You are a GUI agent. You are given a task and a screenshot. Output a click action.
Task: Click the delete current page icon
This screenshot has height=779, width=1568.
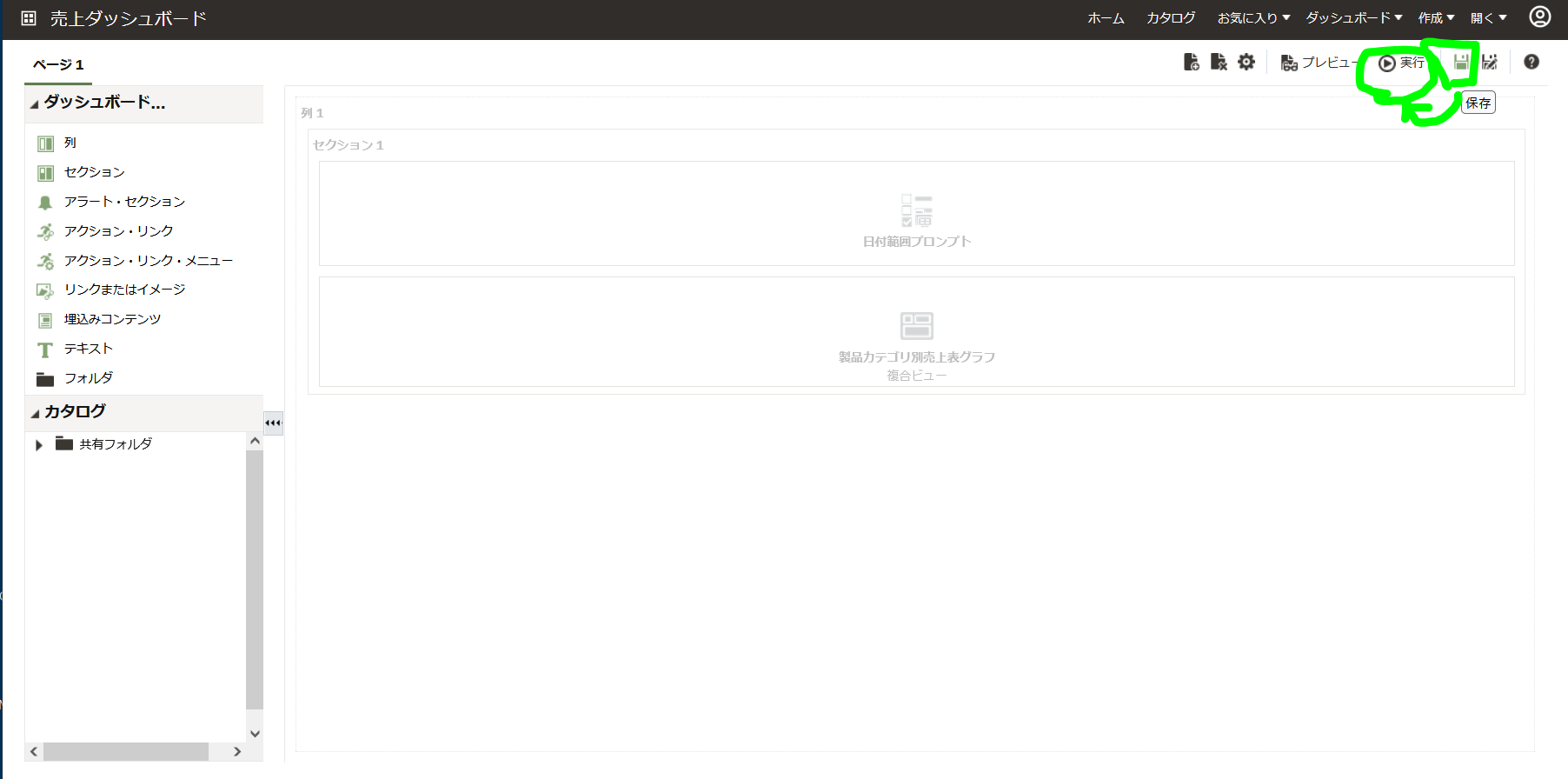pyautogui.click(x=1219, y=62)
